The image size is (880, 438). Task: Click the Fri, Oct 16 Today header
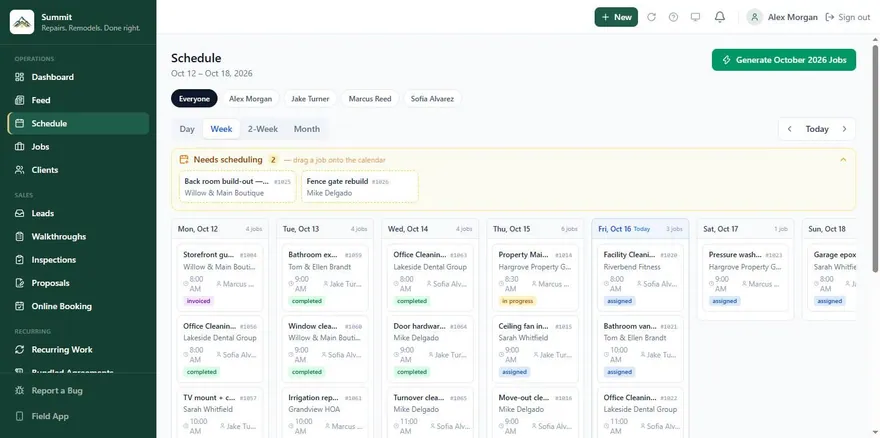click(x=640, y=229)
